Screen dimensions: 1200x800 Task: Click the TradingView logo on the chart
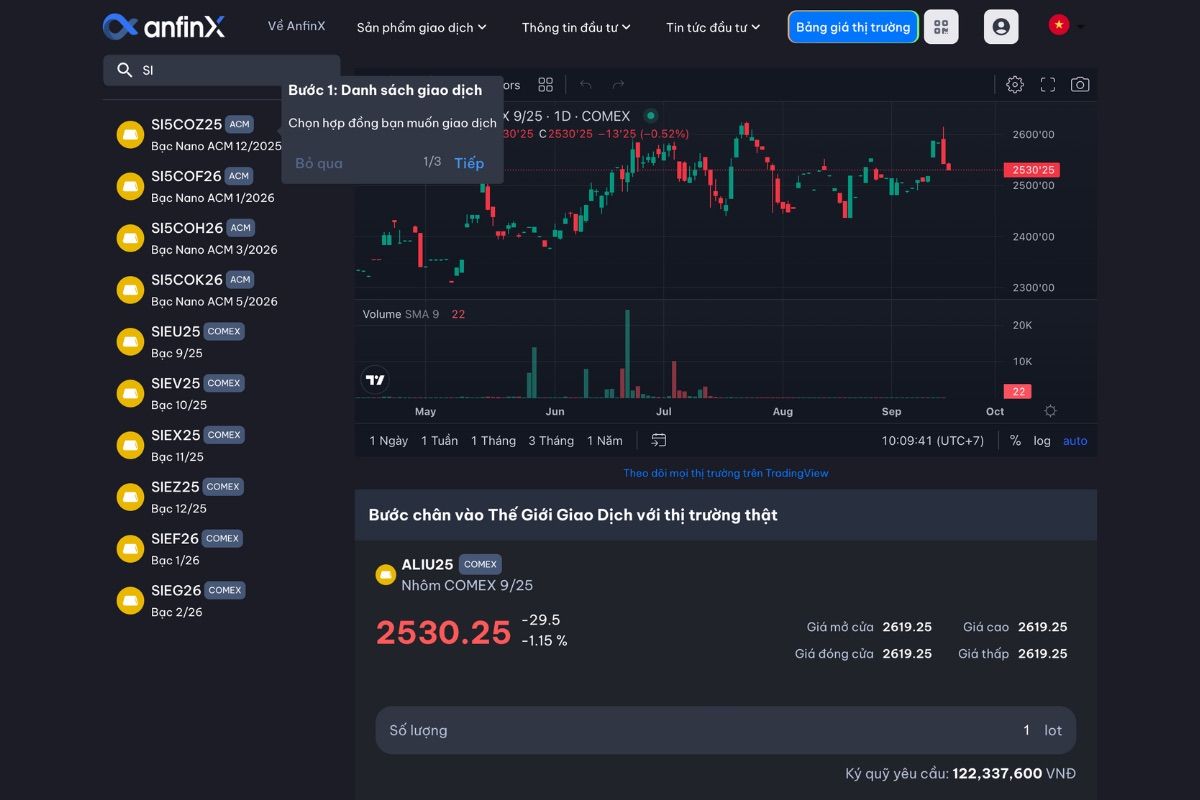coord(374,380)
